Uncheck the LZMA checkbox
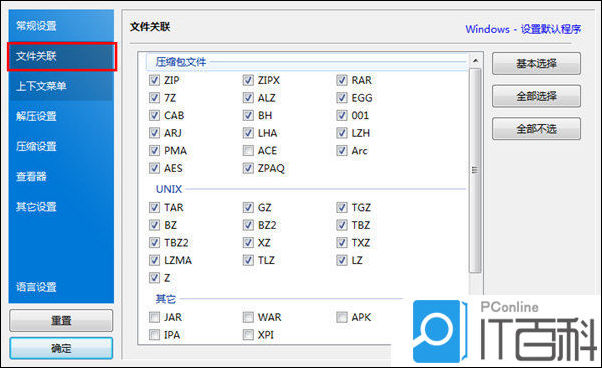The height and width of the screenshot is (368, 602). (x=154, y=260)
